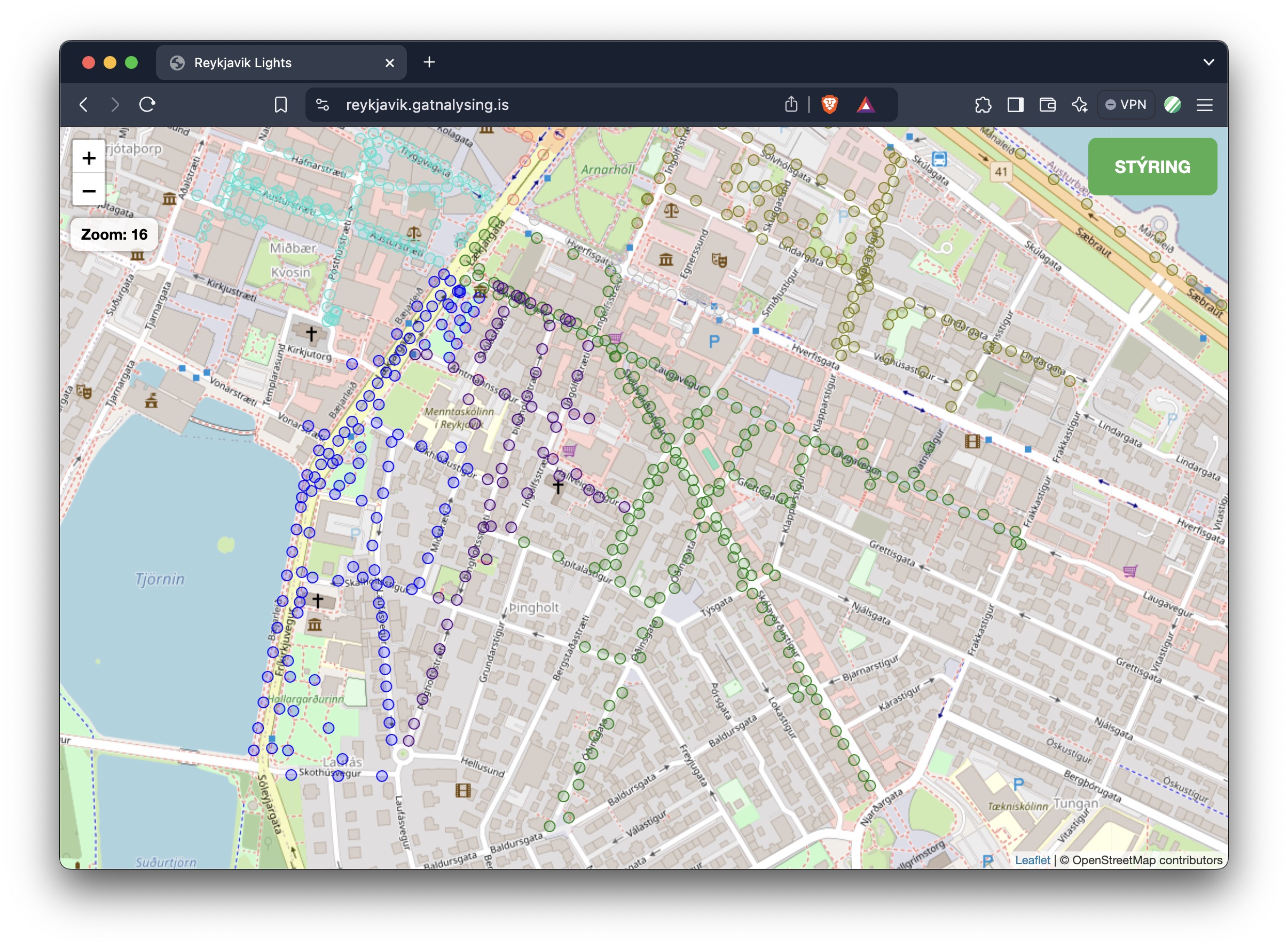The width and height of the screenshot is (1288, 948).
Task: Click the Brave Rewards triangle icon
Action: (x=865, y=105)
